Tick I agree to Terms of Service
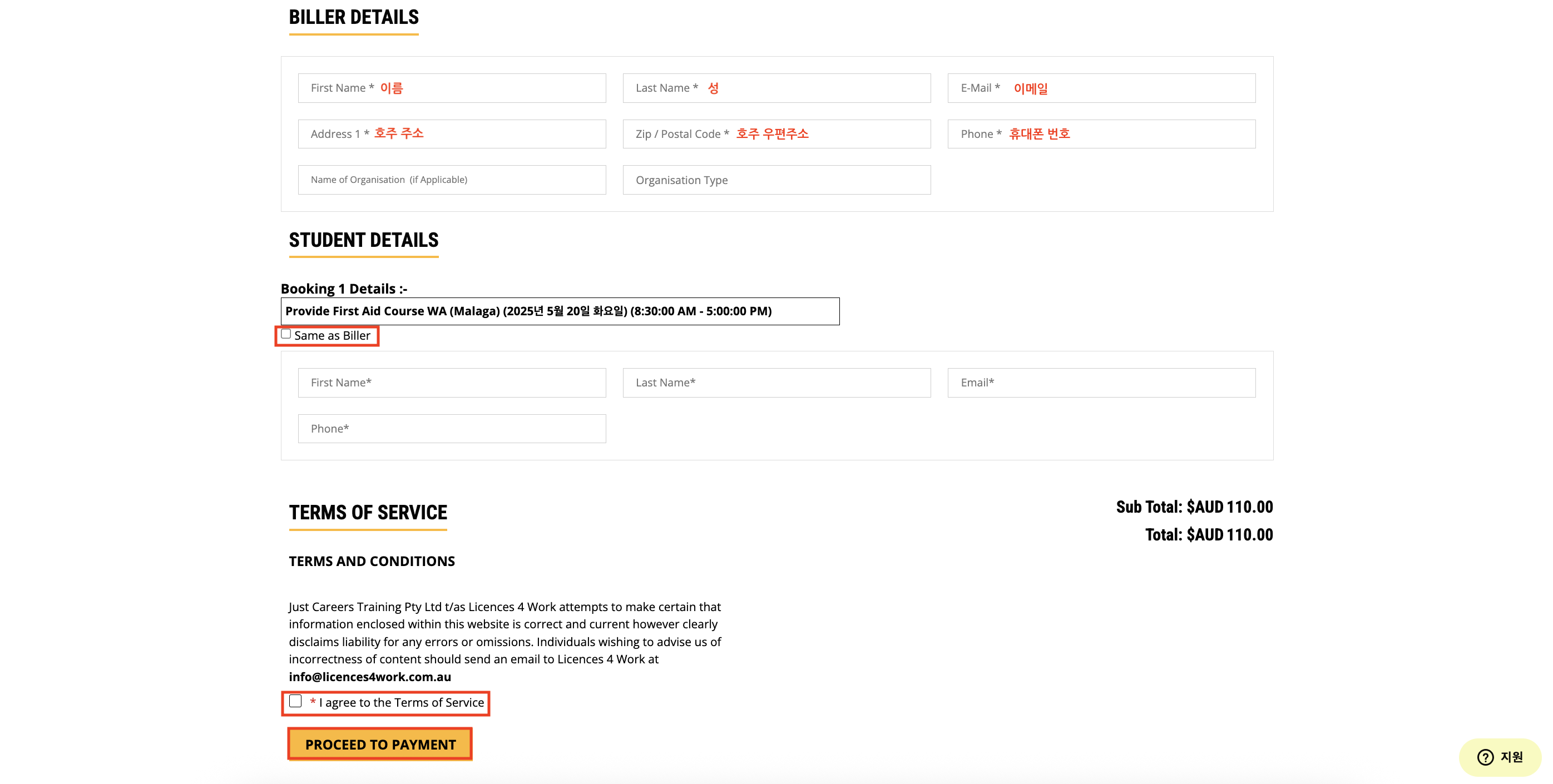The height and width of the screenshot is (784, 1553). [295, 701]
